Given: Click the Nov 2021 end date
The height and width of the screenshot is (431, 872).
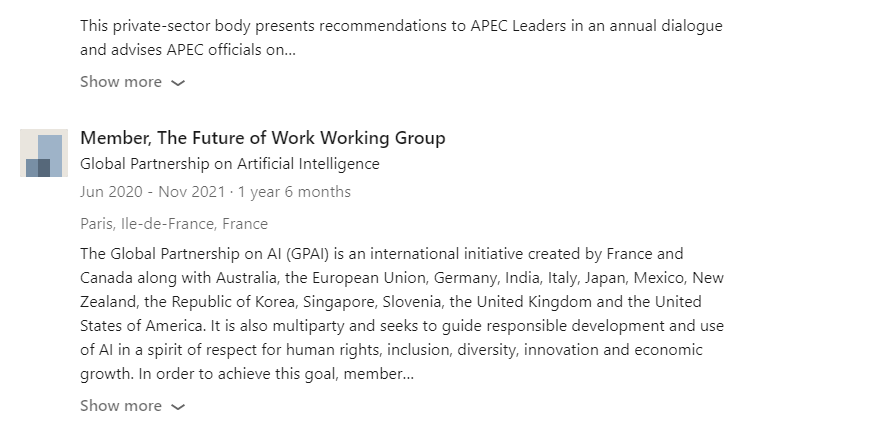Looking at the screenshot, I should click(192, 192).
